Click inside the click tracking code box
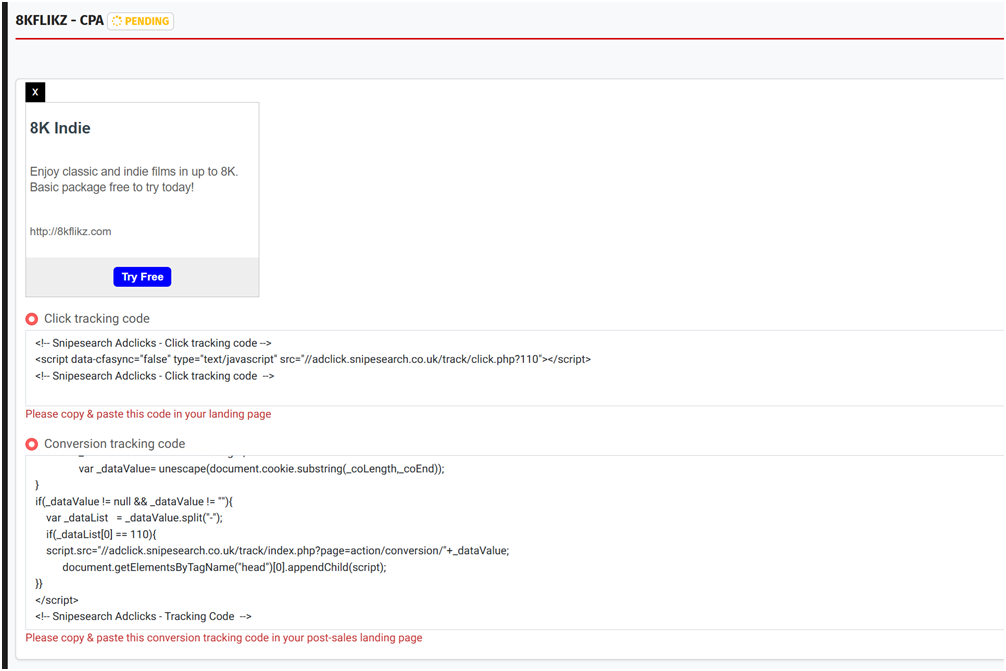The width and height of the screenshot is (1006, 671). click(500, 392)
